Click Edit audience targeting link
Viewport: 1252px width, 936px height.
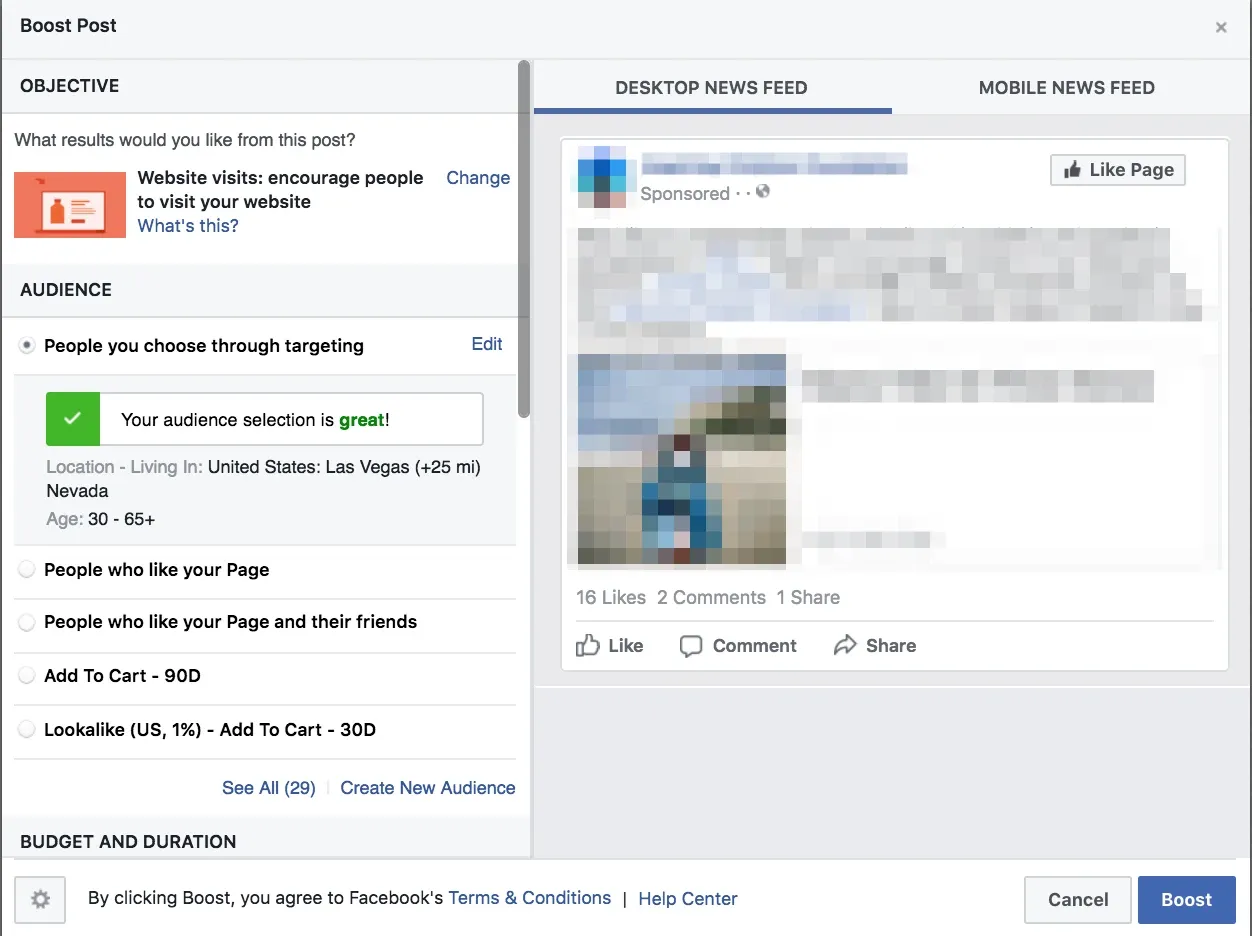487,344
